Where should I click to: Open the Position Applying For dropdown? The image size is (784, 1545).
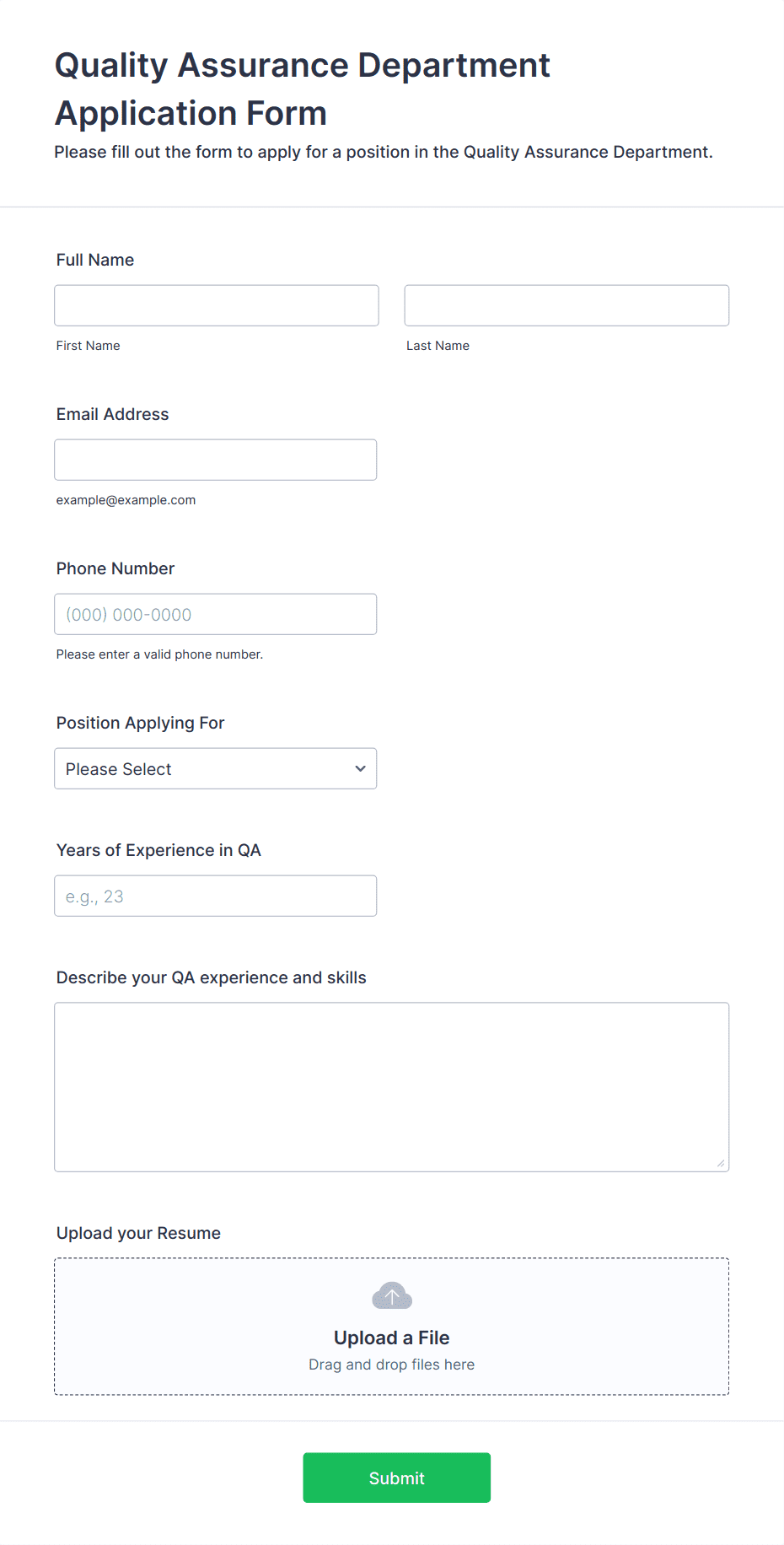point(216,768)
